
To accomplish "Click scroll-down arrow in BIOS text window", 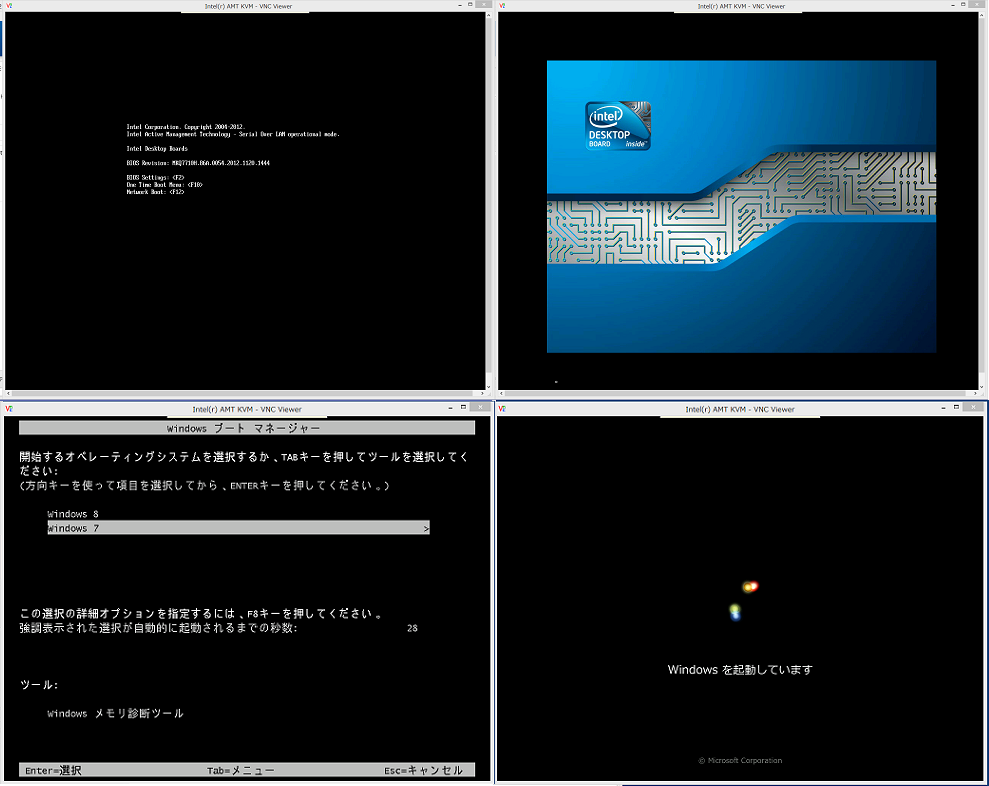I will coord(488,387).
